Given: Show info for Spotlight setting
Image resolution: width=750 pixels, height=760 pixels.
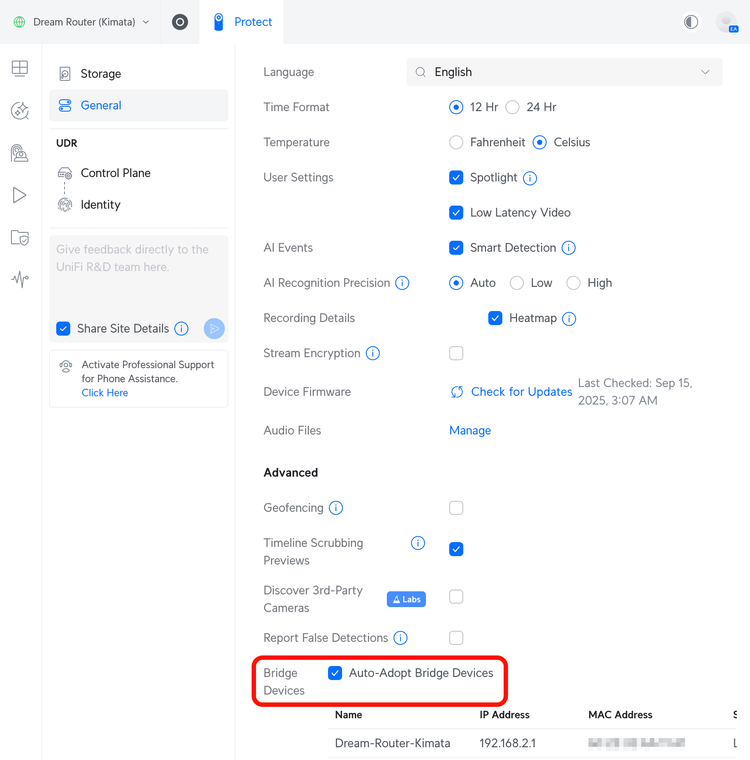Looking at the screenshot, I should click(x=530, y=178).
